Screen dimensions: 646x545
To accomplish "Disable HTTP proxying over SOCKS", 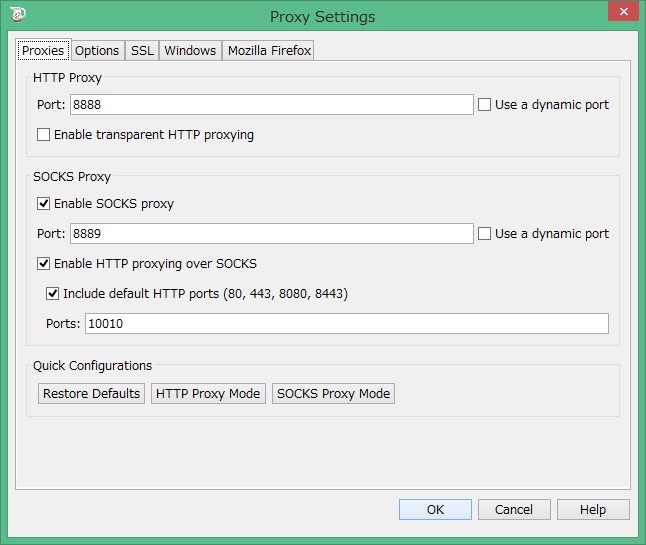I will (x=44, y=263).
